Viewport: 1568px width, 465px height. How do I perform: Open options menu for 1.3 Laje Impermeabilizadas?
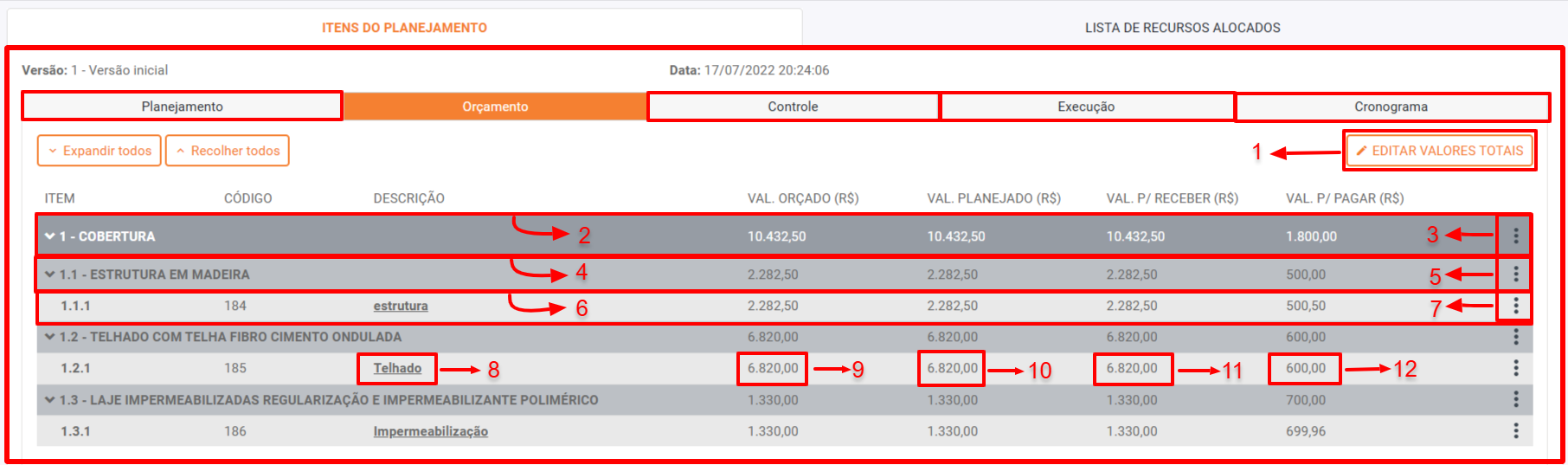coord(1515,399)
